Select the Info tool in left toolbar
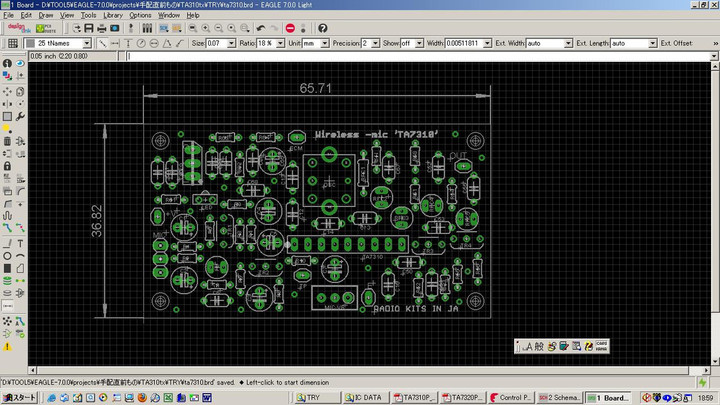This screenshot has height=405, width=720. tap(8, 63)
